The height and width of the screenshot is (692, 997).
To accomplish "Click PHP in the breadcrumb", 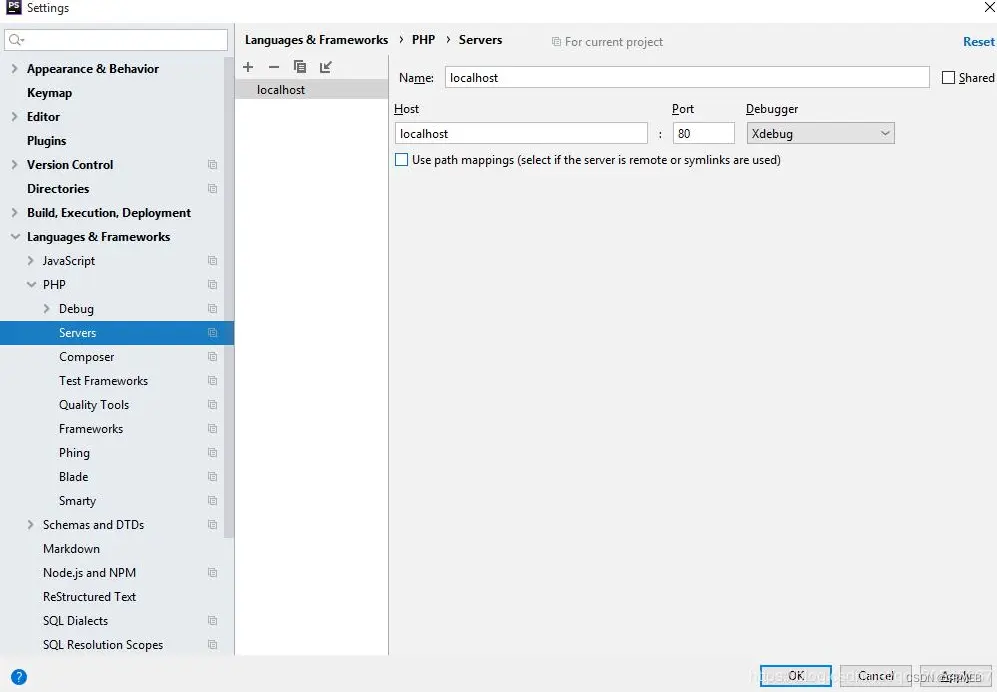I will pos(423,39).
